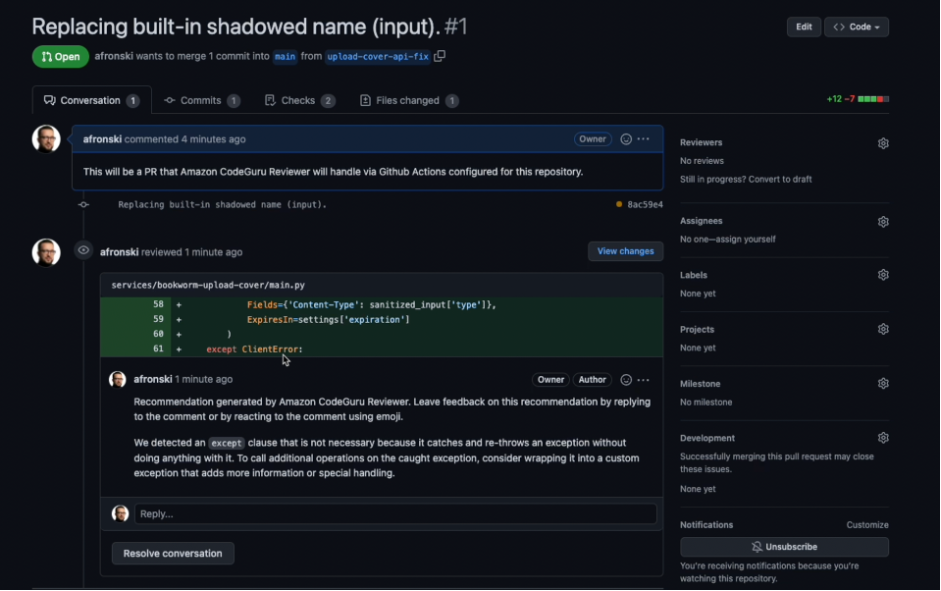Click the +12 additions count
This screenshot has height=591, width=941.
pos(834,99)
